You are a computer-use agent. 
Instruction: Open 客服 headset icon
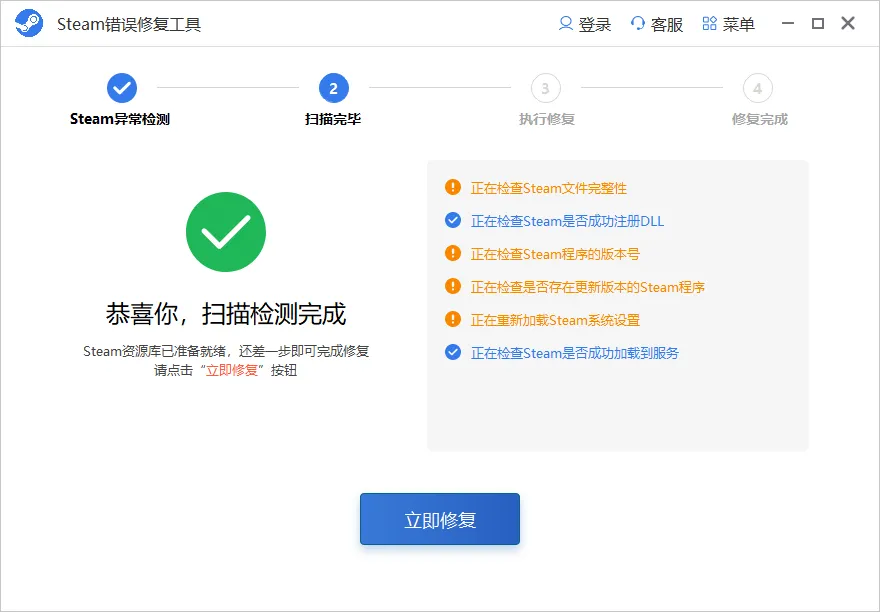pyautogui.click(x=638, y=24)
